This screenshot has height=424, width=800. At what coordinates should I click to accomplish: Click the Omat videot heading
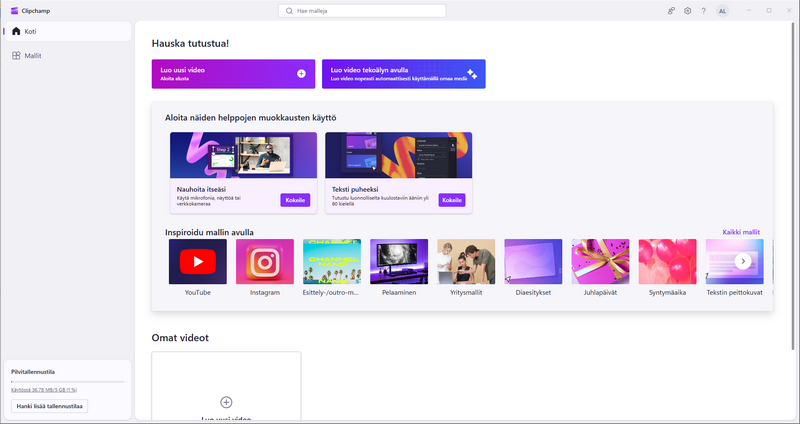tap(180, 338)
